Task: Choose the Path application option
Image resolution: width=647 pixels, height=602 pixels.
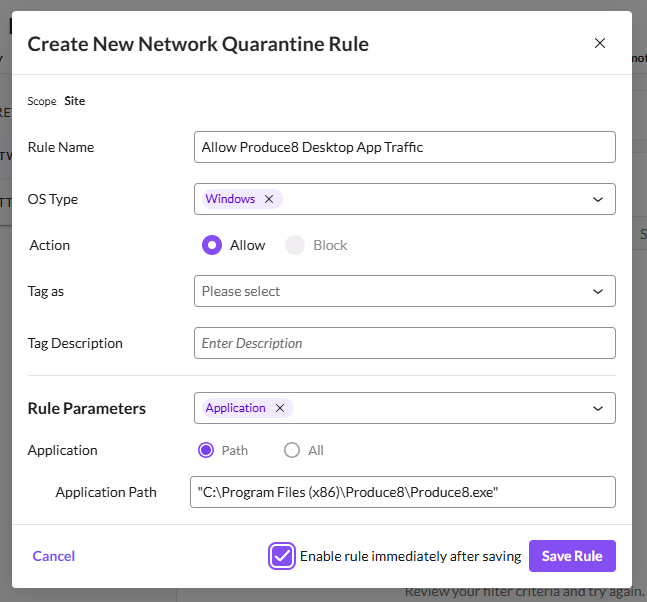Action: coord(207,450)
